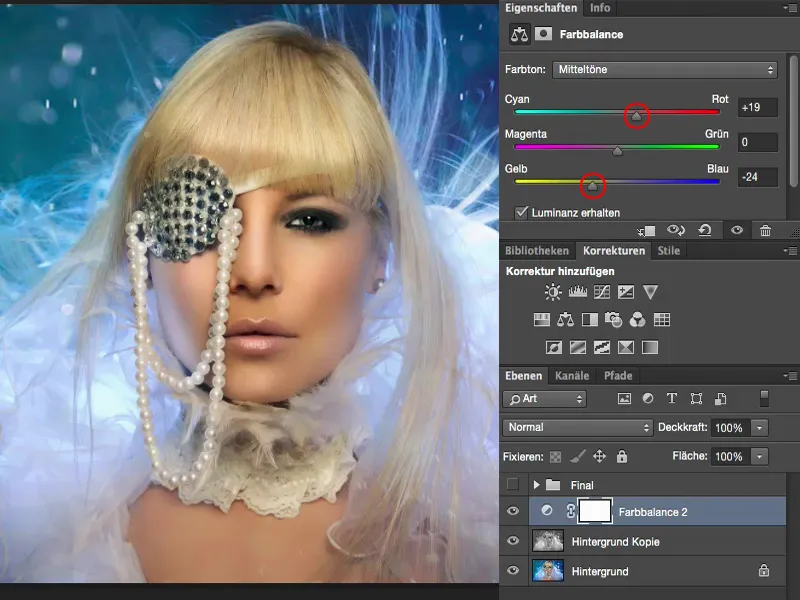The width and height of the screenshot is (800, 600).
Task: Open the Farbton Mitteltöne dropdown
Action: 665,70
